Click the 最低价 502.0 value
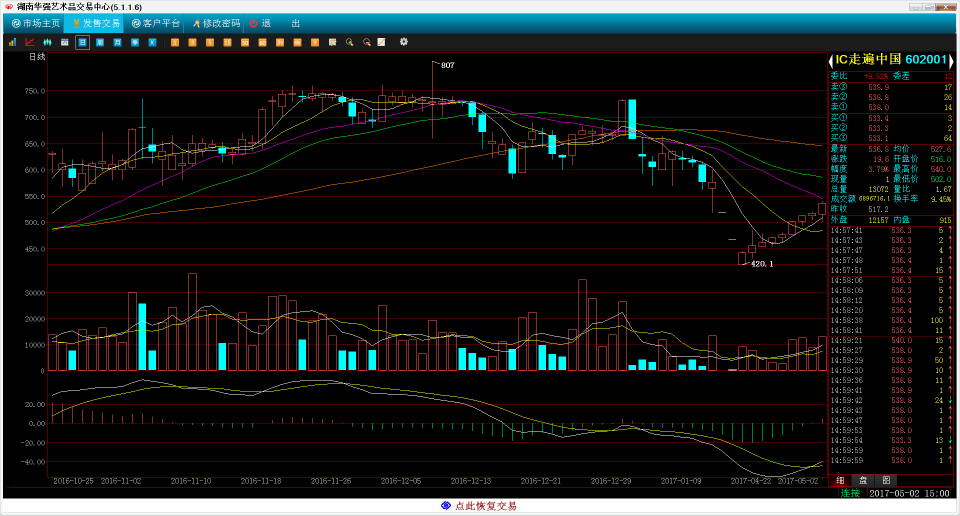 point(941,179)
